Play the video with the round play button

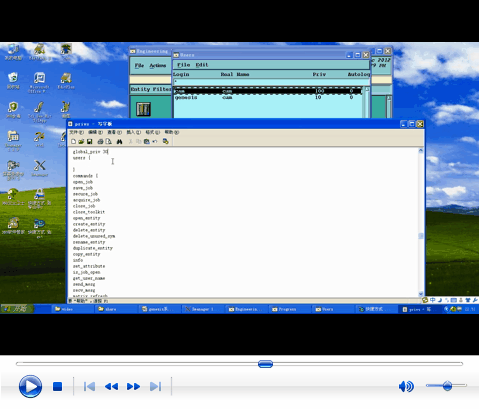coord(30,386)
